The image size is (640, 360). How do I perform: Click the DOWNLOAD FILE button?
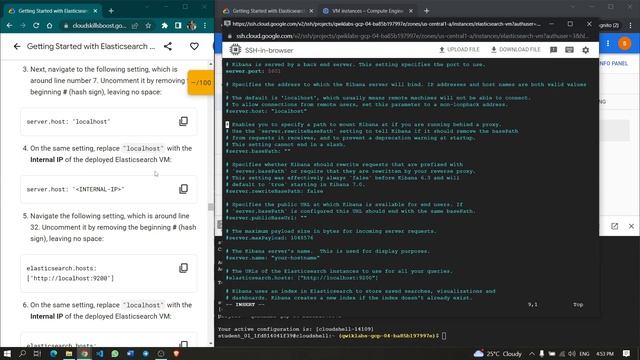pos(516,49)
